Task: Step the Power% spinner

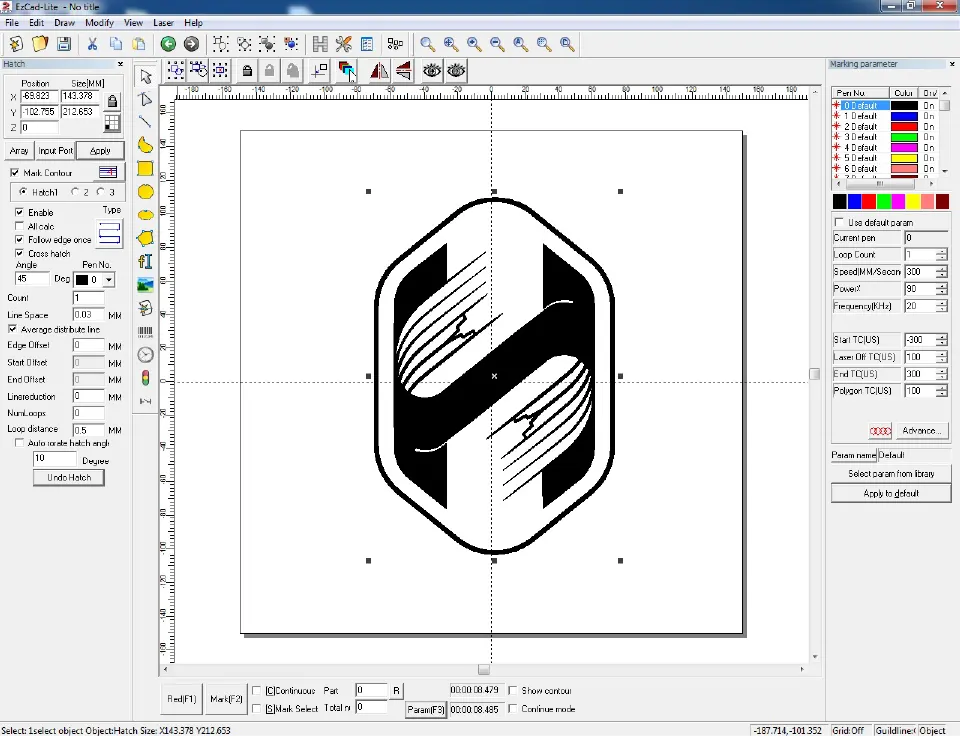Action: click(x=941, y=289)
